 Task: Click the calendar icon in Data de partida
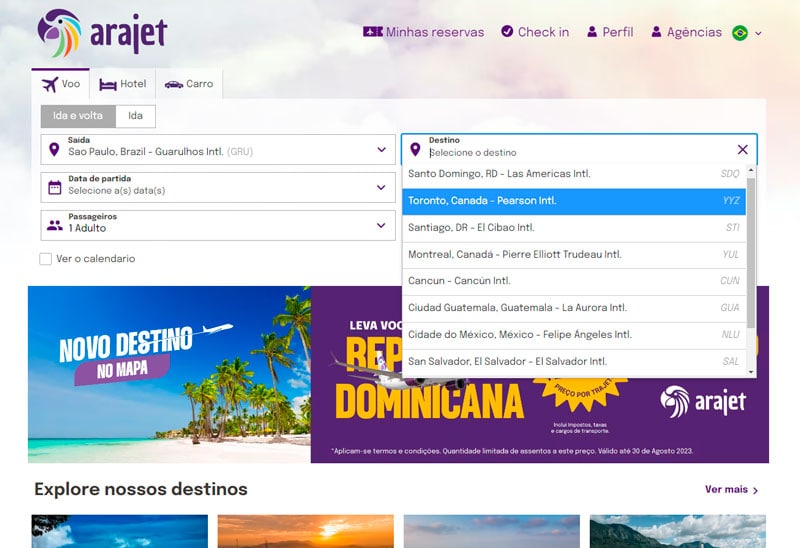point(55,187)
